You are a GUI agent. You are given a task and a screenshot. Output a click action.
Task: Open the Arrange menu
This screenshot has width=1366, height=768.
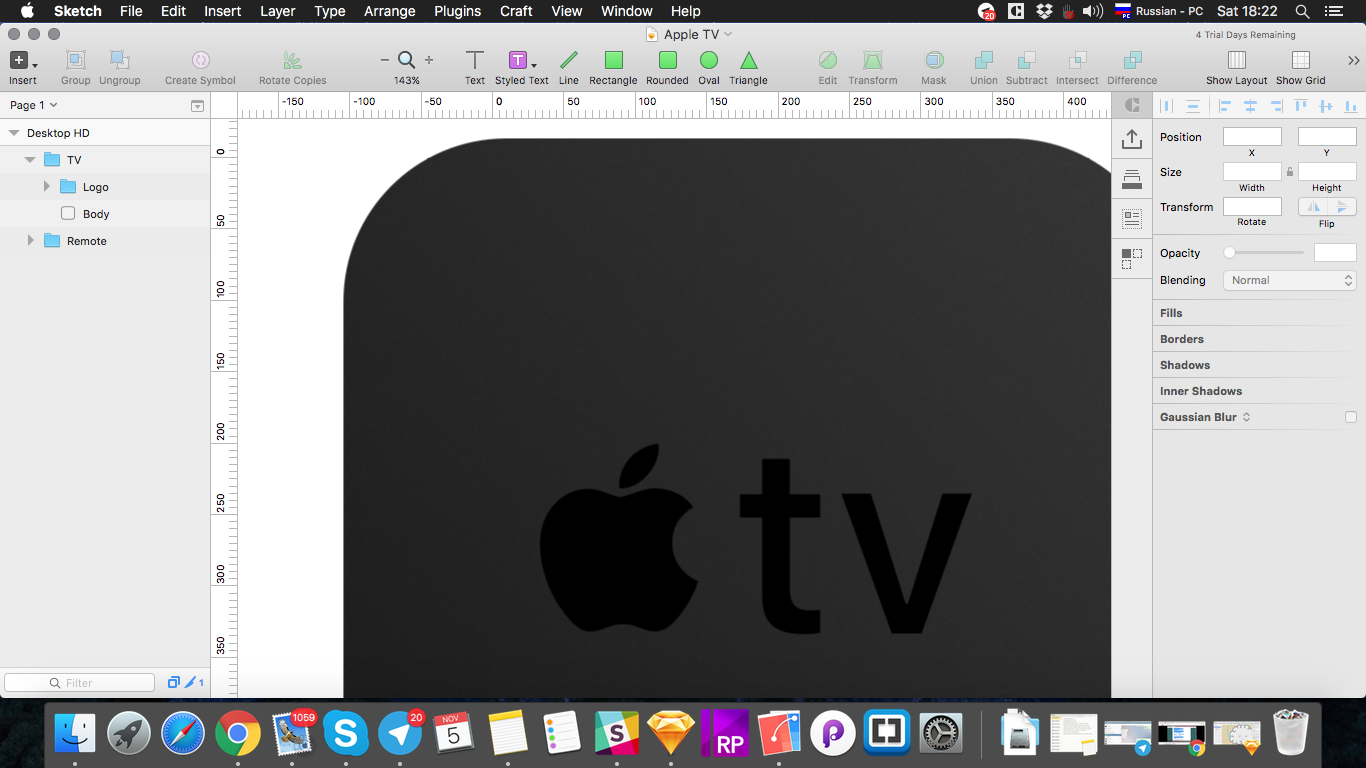pyautogui.click(x=389, y=11)
